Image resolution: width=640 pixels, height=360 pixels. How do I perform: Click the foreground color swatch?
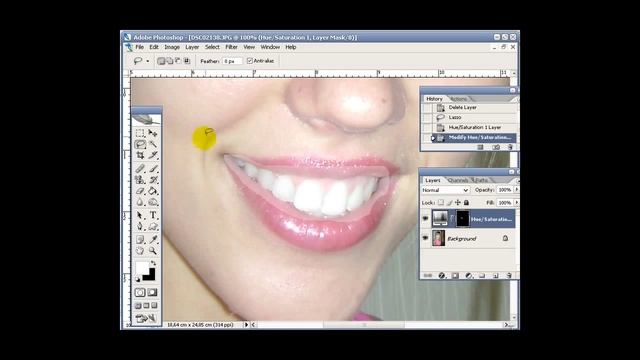[x=142, y=268]
